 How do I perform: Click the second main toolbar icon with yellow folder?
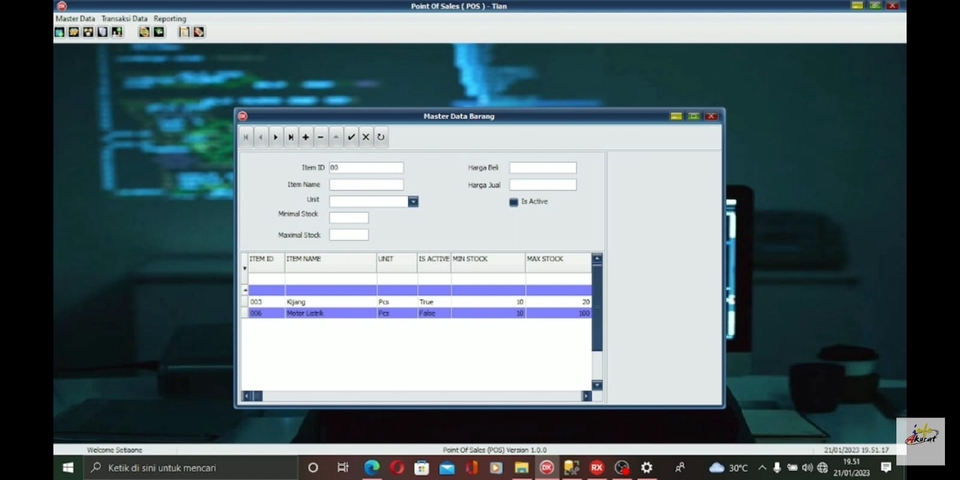[74, 32]
